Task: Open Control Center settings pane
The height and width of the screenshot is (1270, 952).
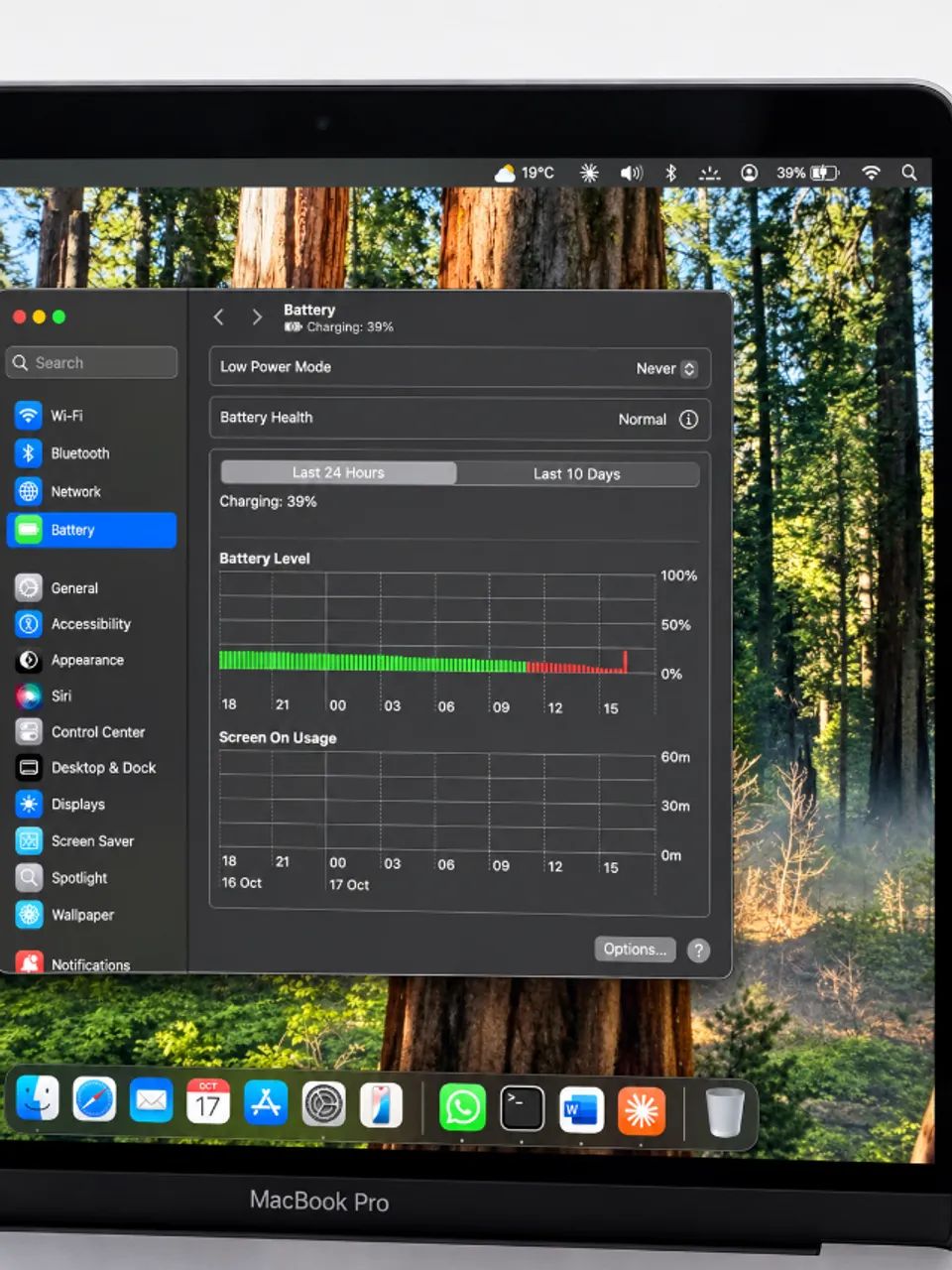Action: click(91, 732)
